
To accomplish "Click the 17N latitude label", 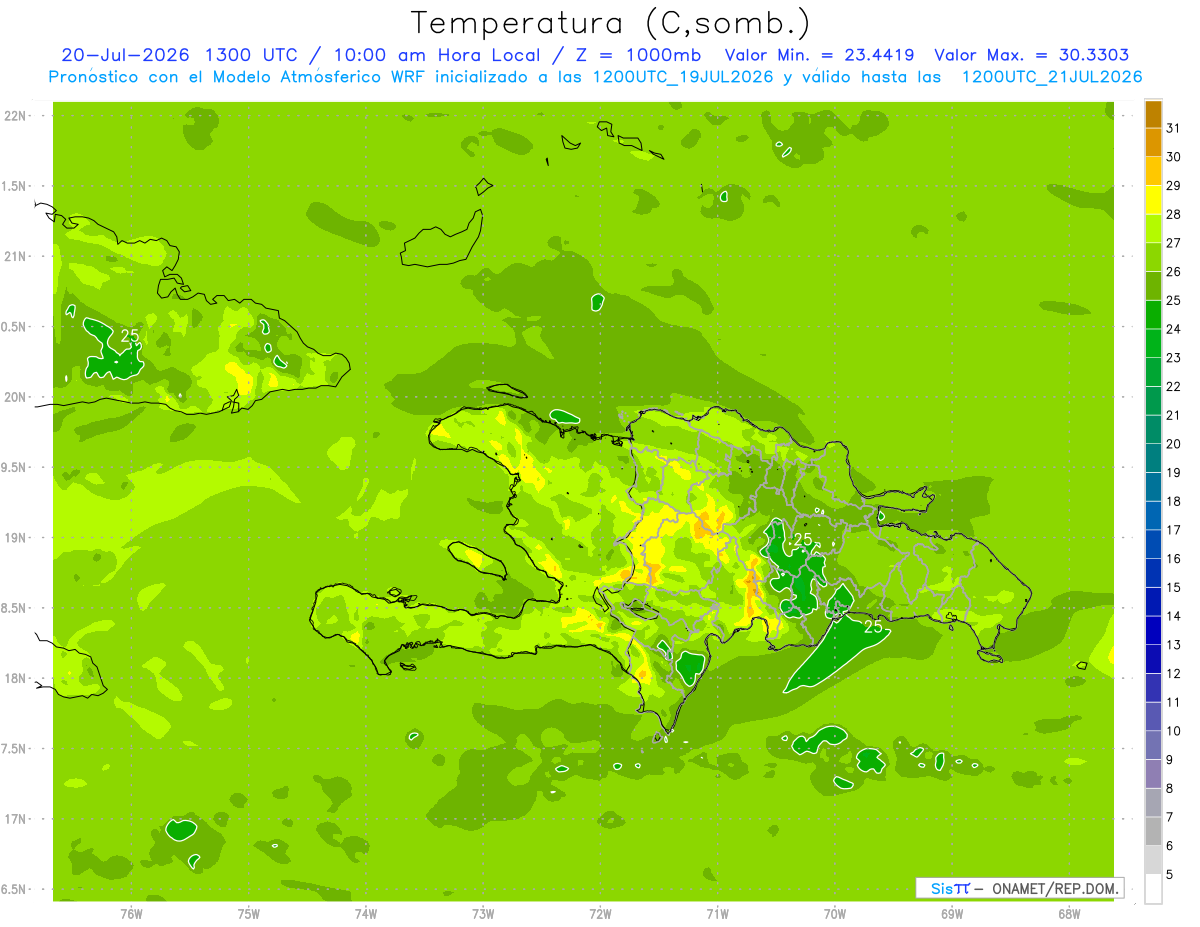I will coord(17,819).
